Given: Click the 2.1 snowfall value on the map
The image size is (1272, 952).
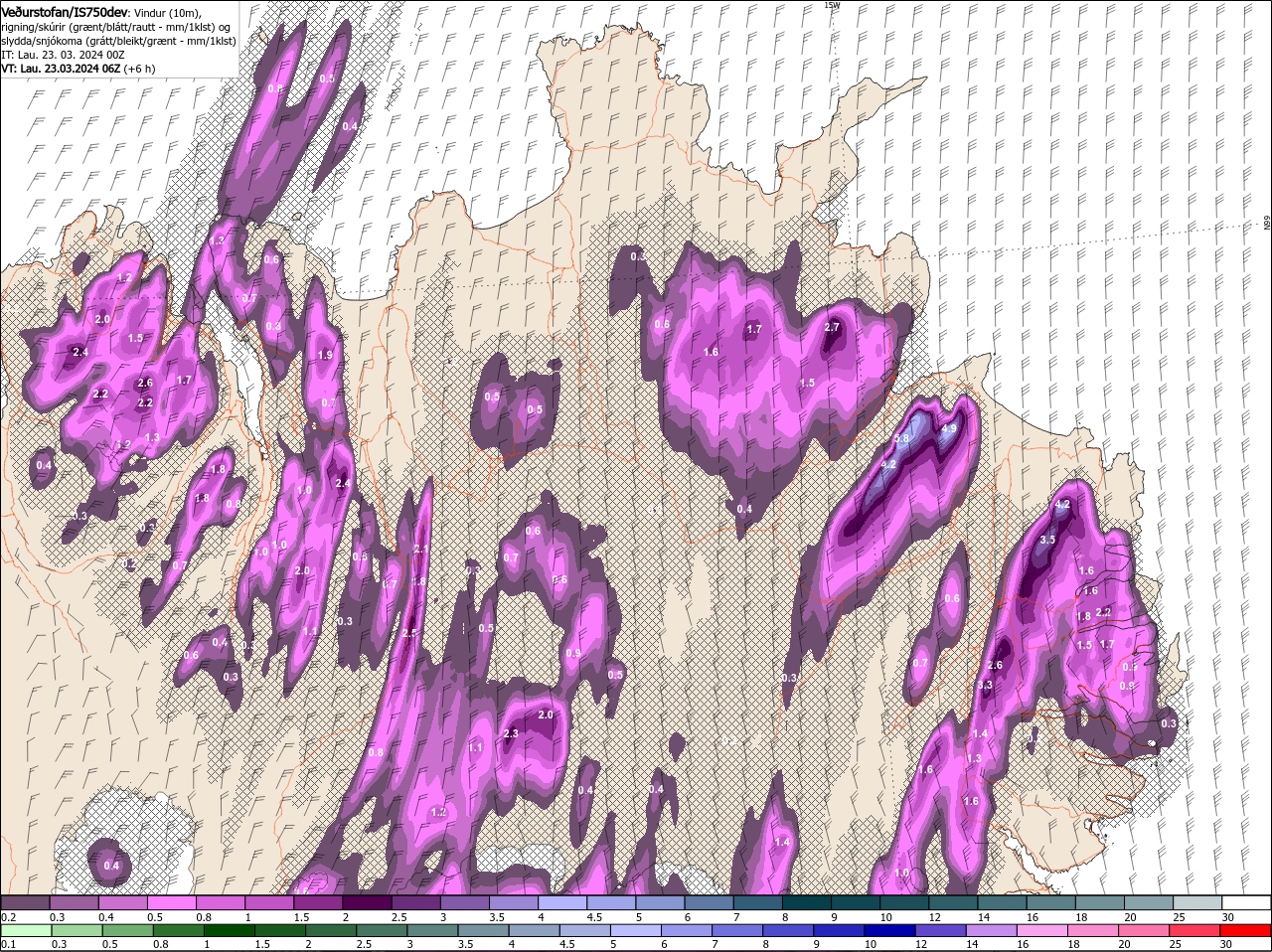Looking at the screenshot, I should click(420, 550).
